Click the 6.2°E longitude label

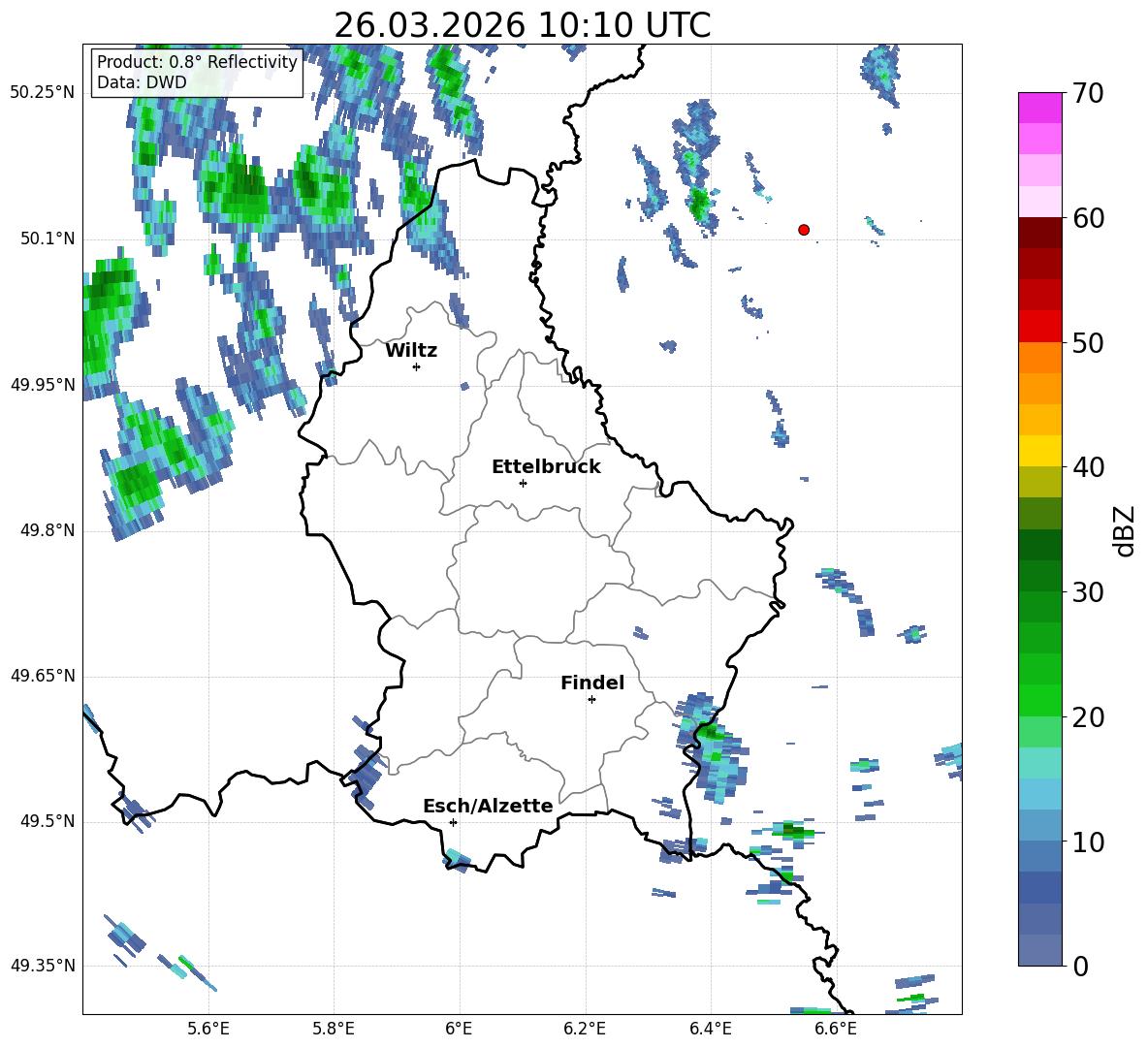[x=585, y=1030]
